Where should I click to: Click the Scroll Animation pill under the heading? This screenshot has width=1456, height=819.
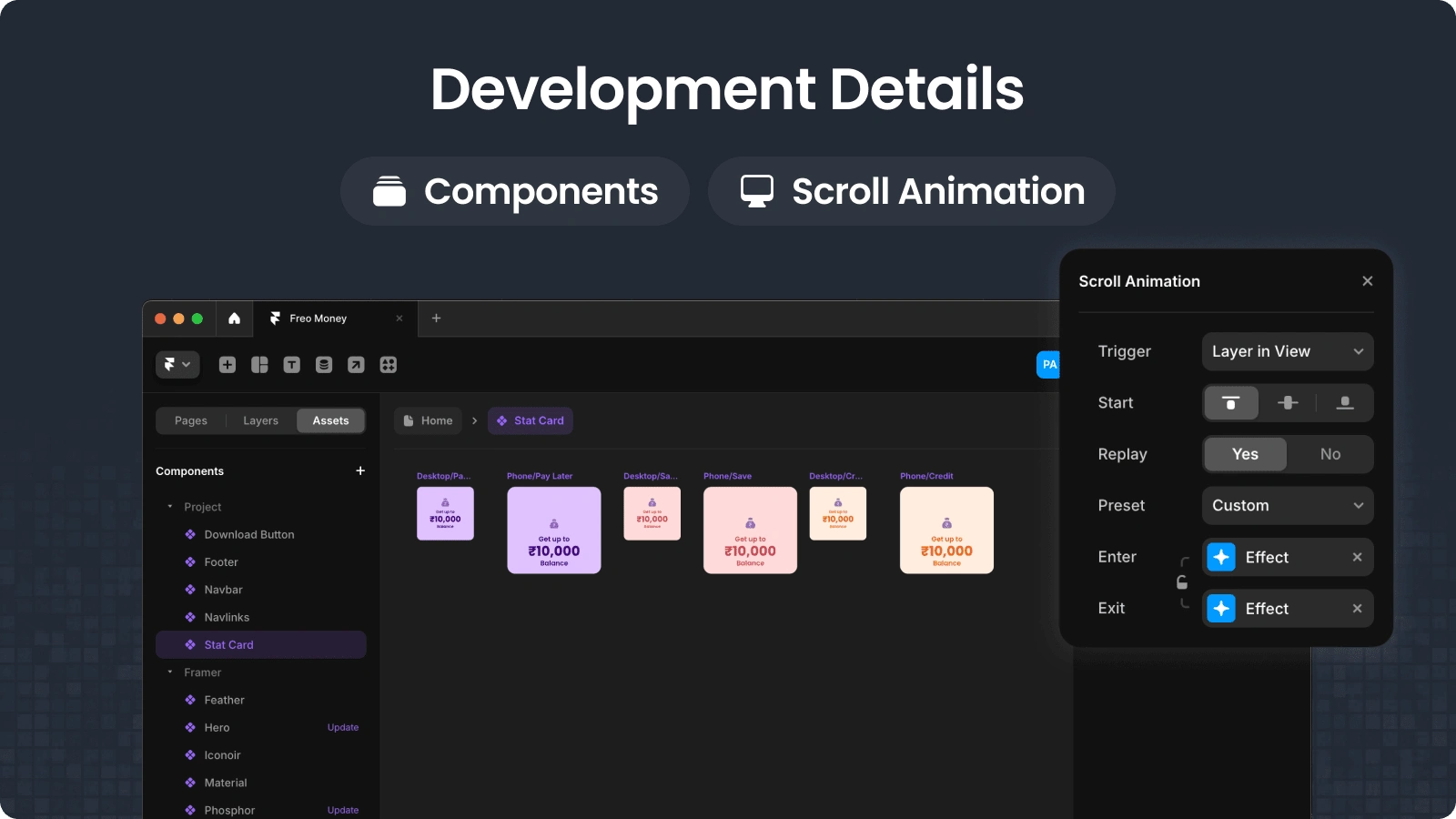[x=912, y=191]
